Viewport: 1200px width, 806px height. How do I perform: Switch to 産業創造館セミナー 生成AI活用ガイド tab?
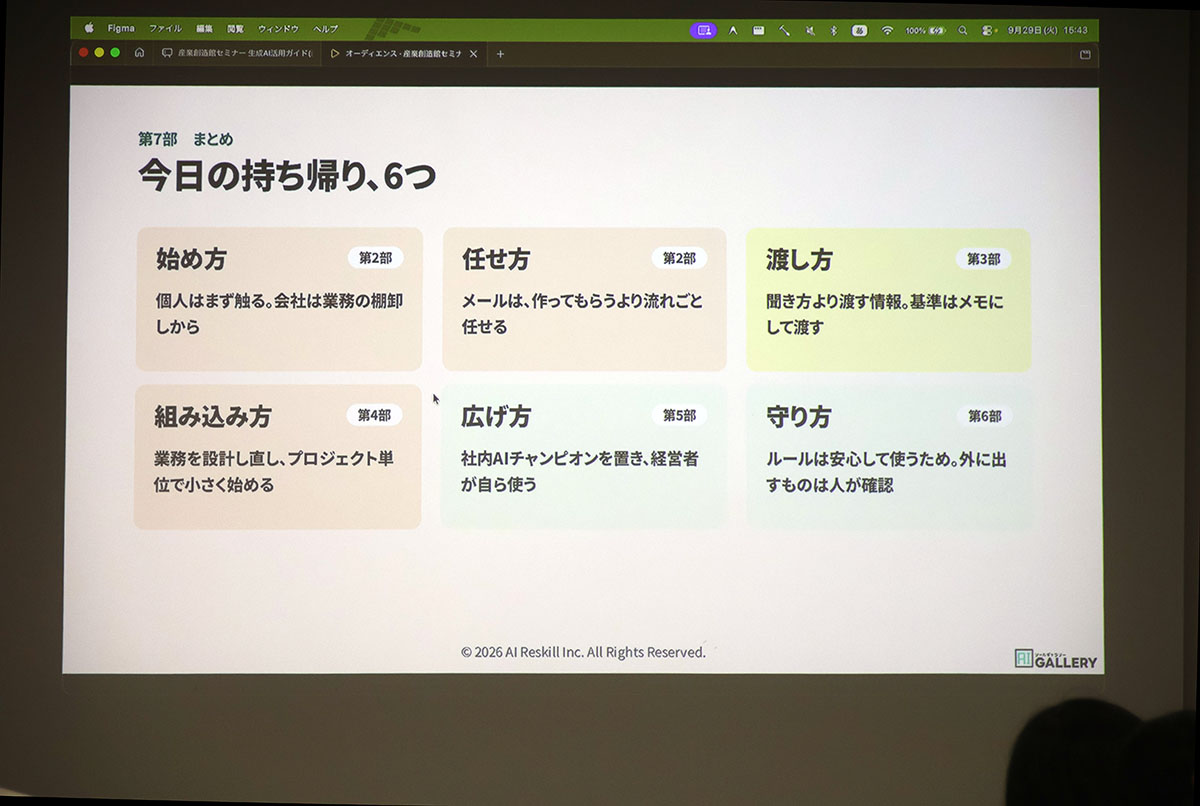237,53
